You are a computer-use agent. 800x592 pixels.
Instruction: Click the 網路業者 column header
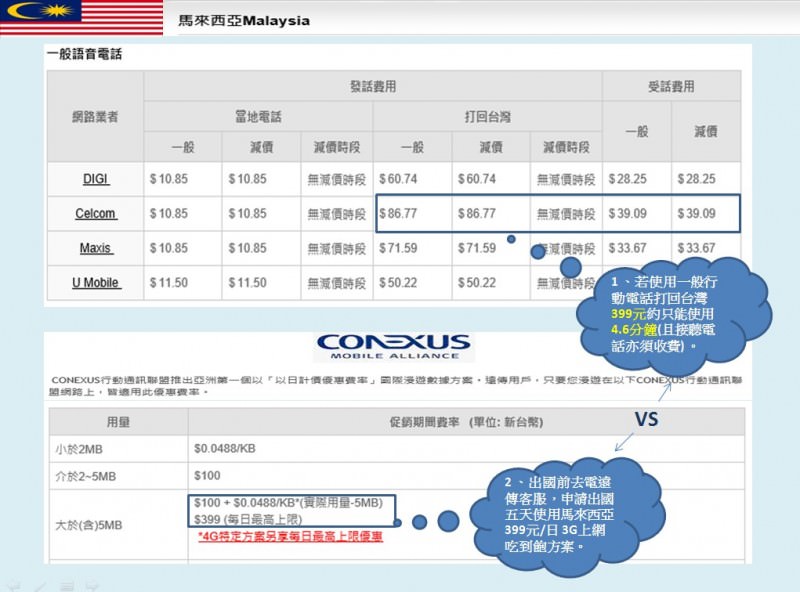click(95, 117)
